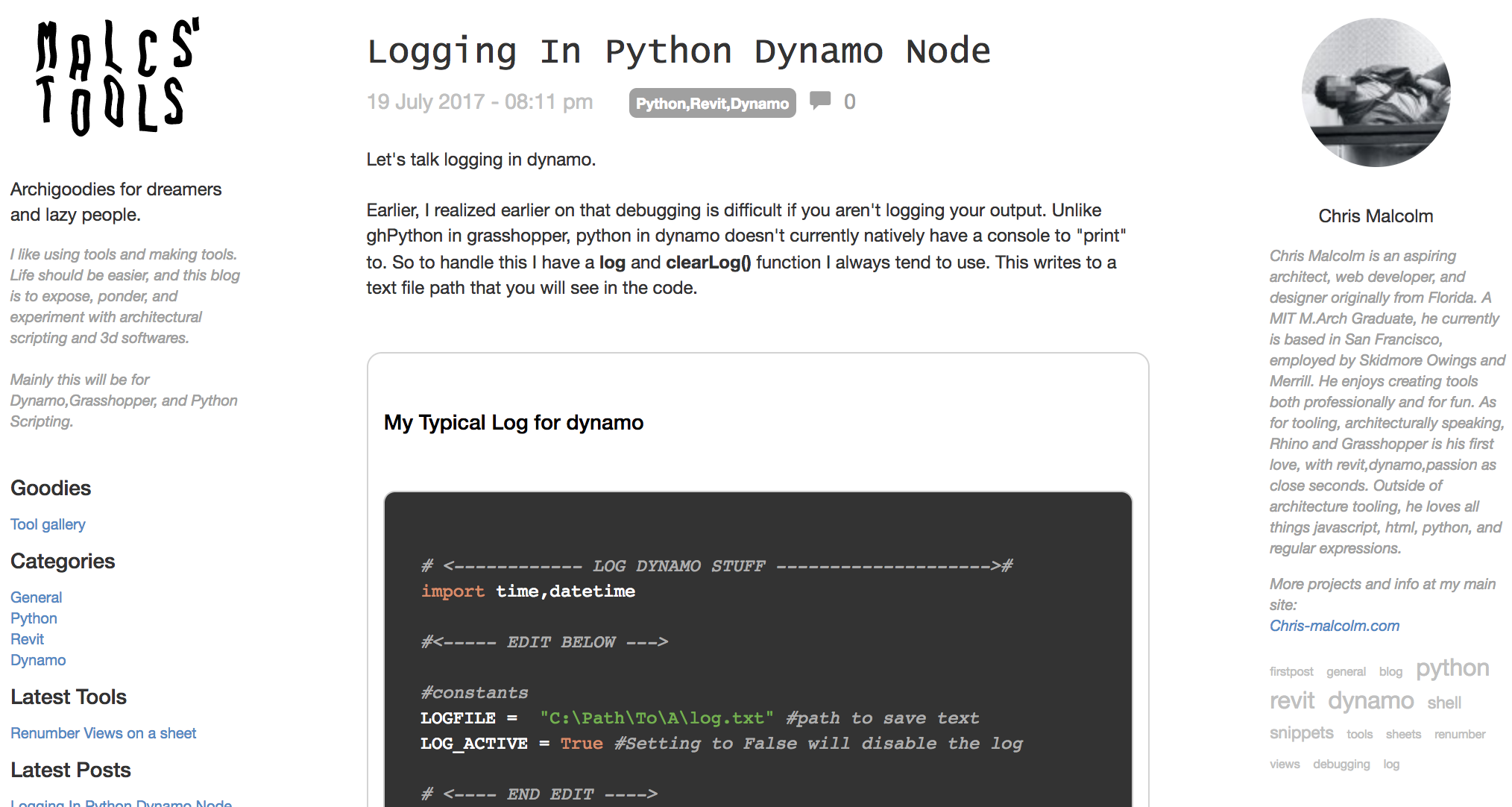This screenshot has width=1512, height=807.
Task: Click the Logging In Python Dynamo Node title
Action: coord(678,51)
